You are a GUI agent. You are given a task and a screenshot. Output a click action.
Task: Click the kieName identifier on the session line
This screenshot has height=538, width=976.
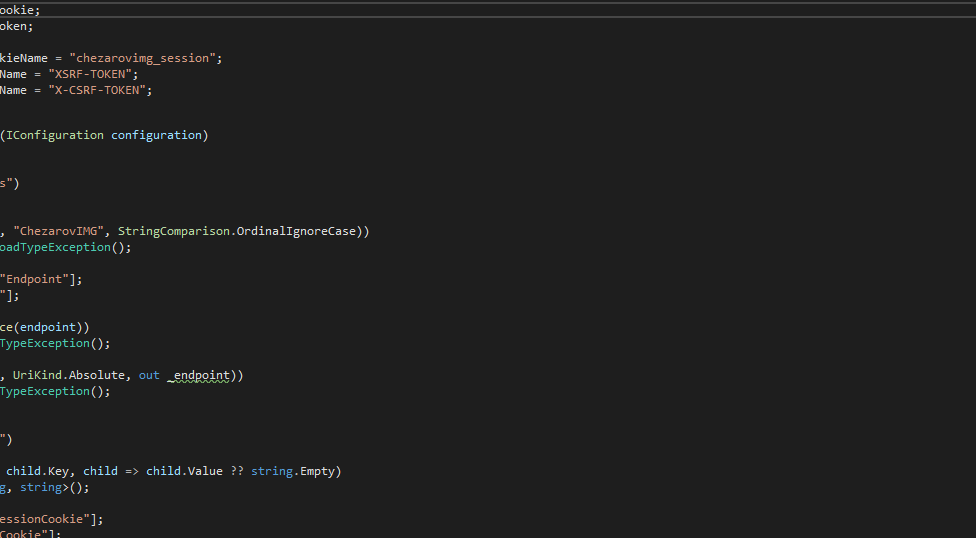(23, 58)
